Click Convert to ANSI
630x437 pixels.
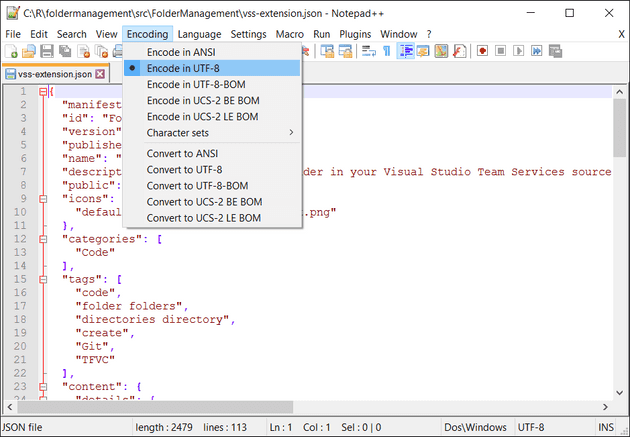pyautogui.click(x=212, y=153)
